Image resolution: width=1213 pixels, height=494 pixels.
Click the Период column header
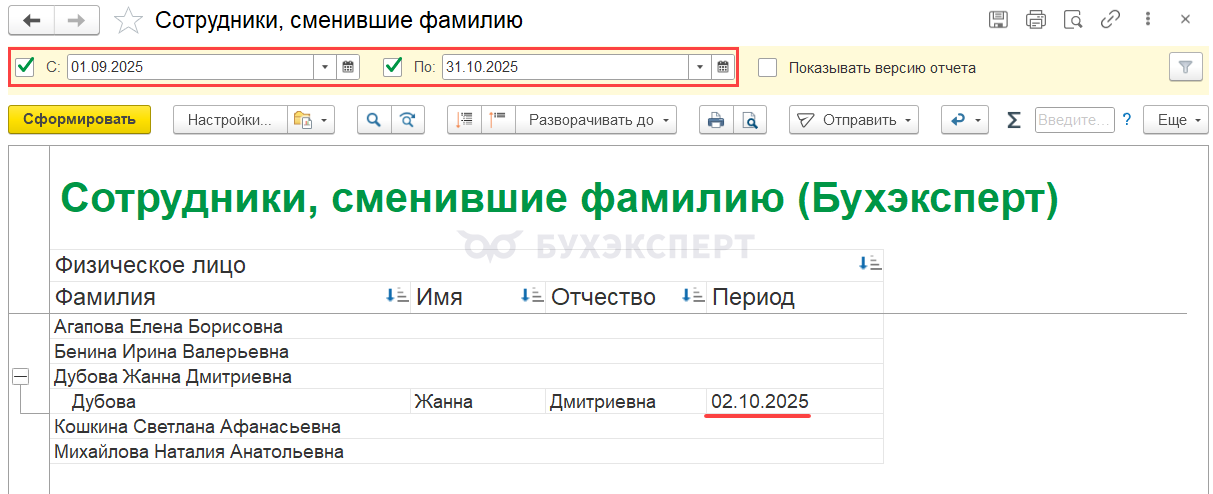tap(795, 297)
